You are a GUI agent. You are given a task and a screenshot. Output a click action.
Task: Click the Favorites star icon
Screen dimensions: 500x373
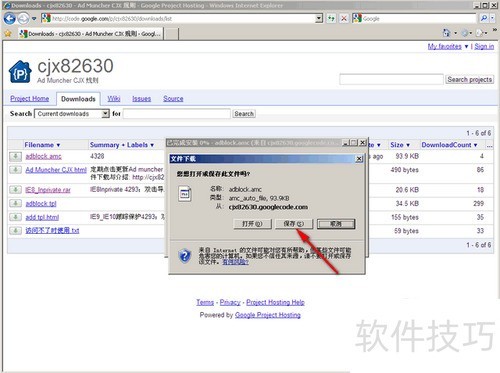[x=8, y=34]
